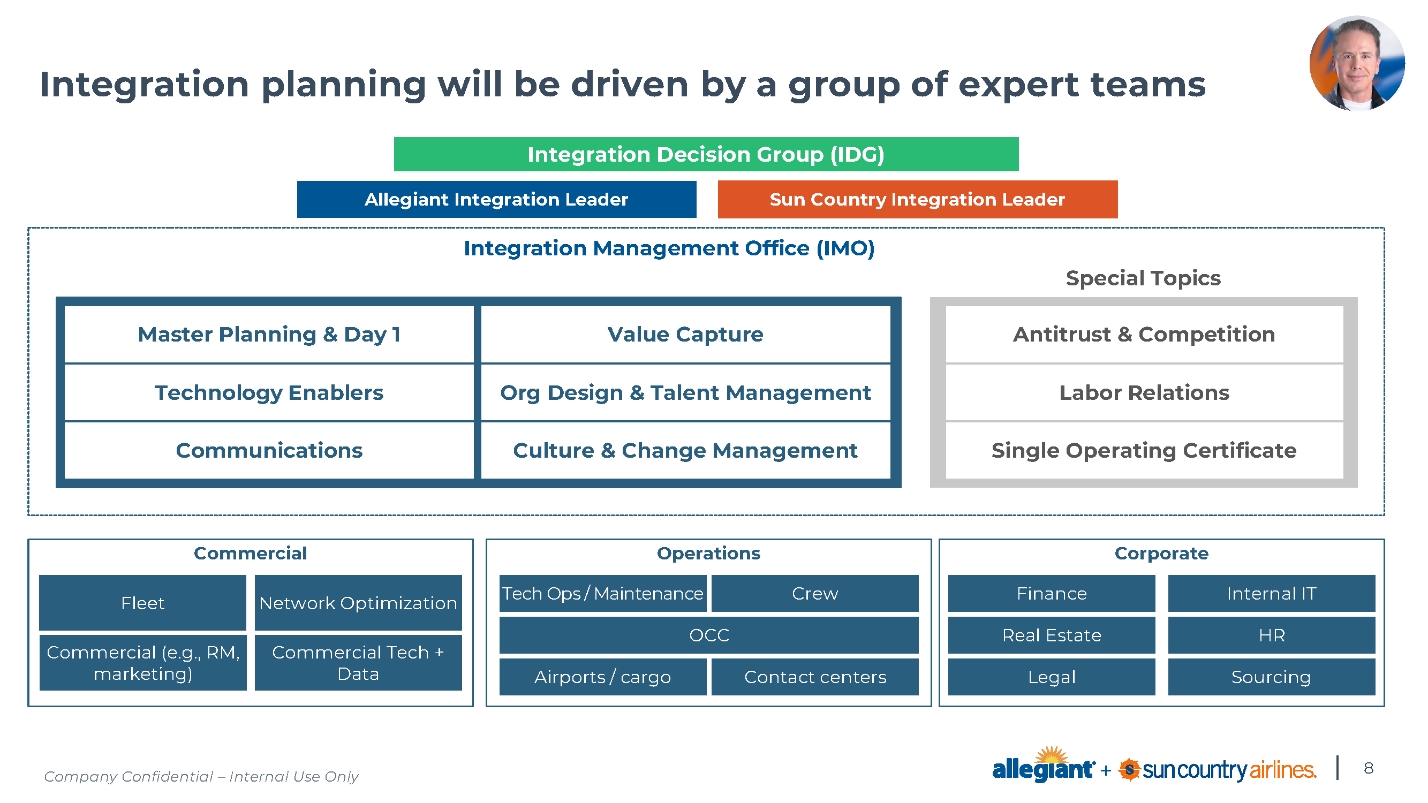The width and height of the screenshot is (1428, 803).
Task: Select the Technology Enablers cell
Action: (x=269, y=393)
